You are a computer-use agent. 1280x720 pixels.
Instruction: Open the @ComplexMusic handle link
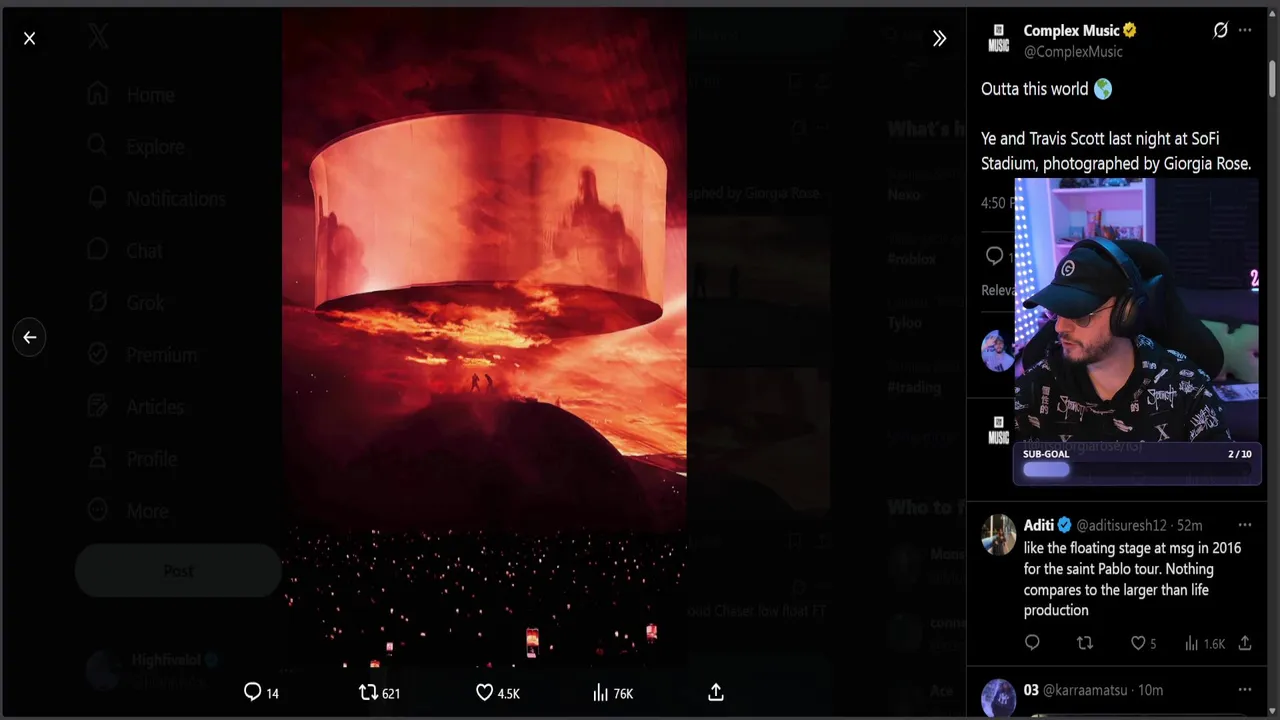pos(1073,51)
